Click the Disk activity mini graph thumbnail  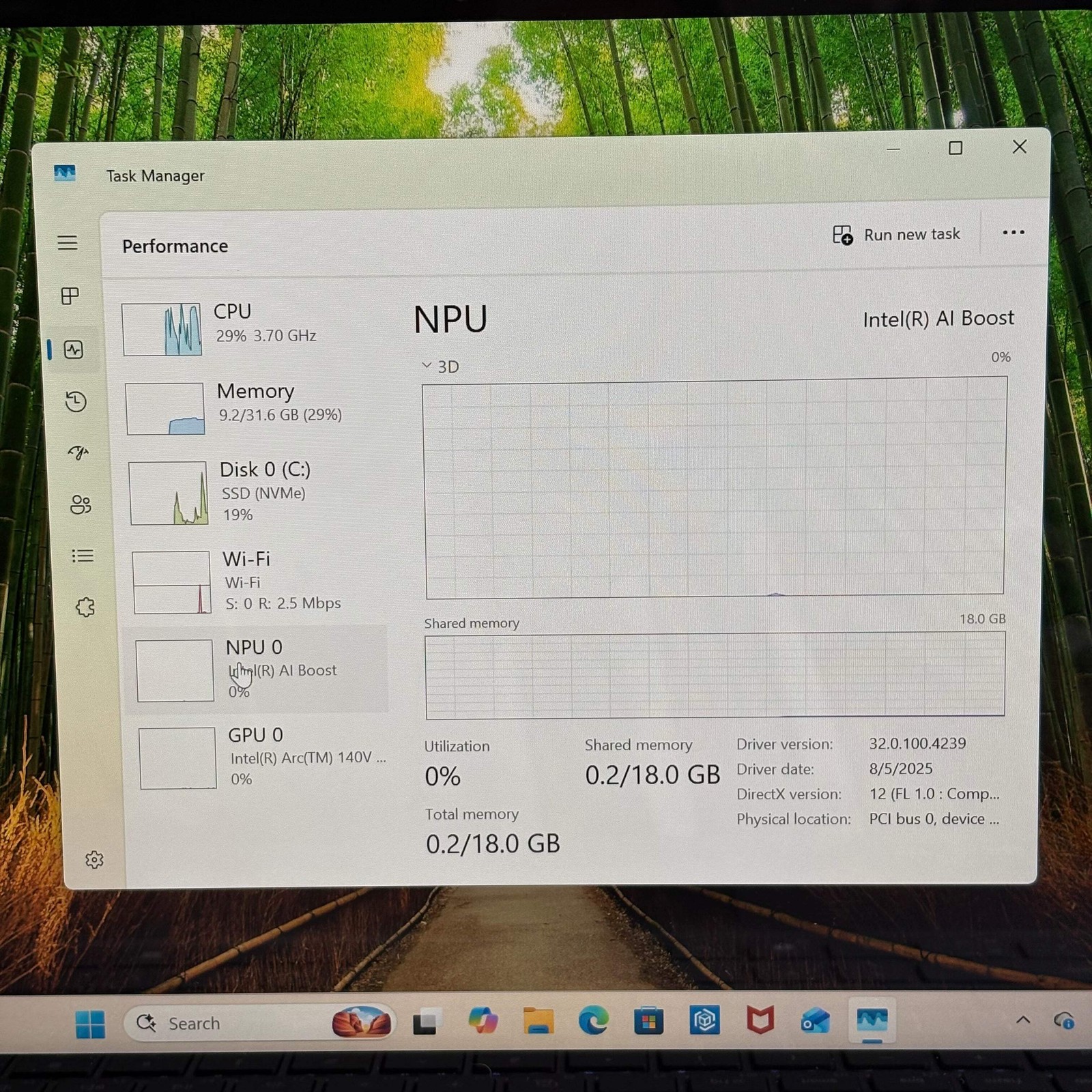169,493
